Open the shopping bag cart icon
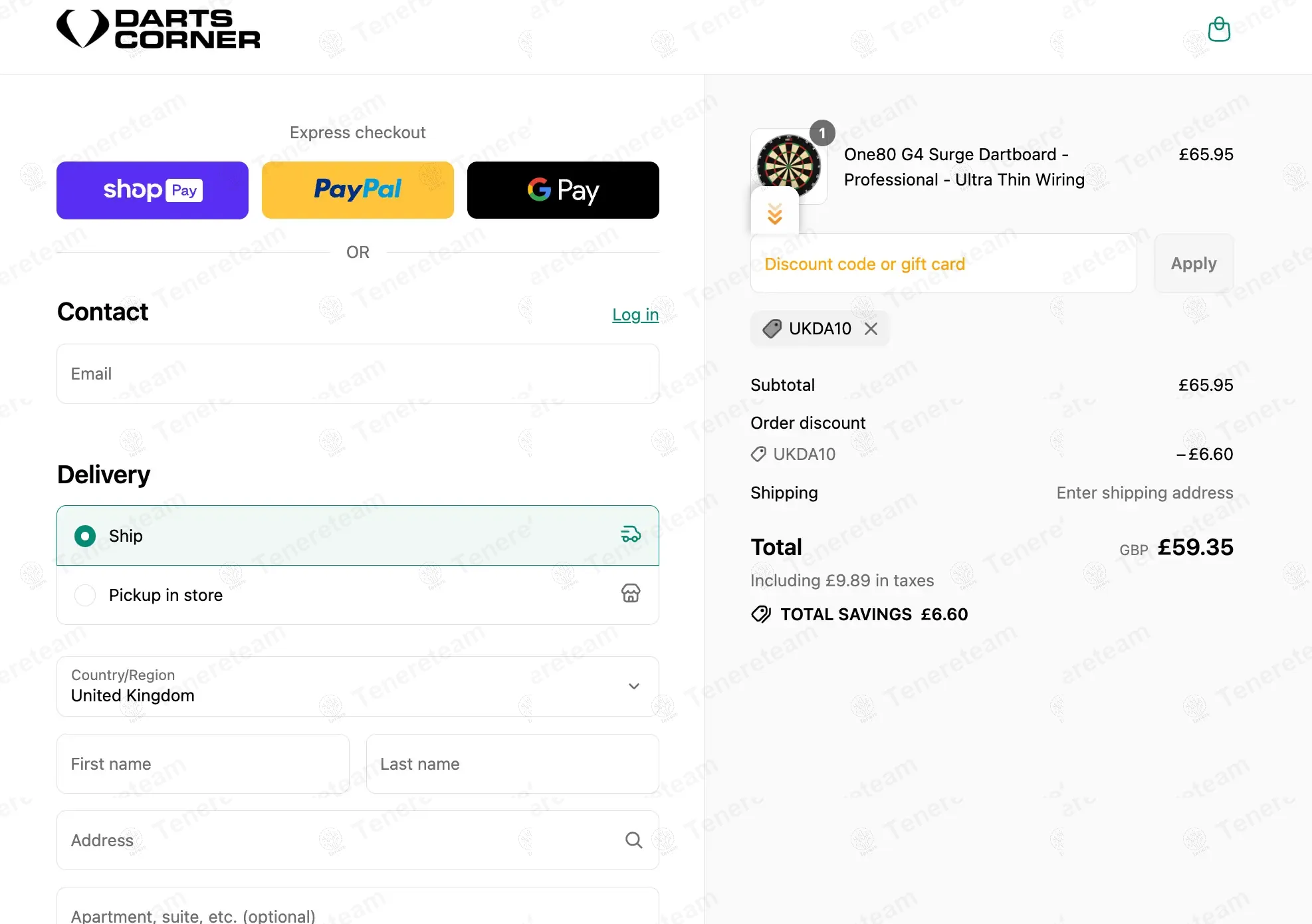Screen dimensions: 1312x924 [x=1219, y=29]
